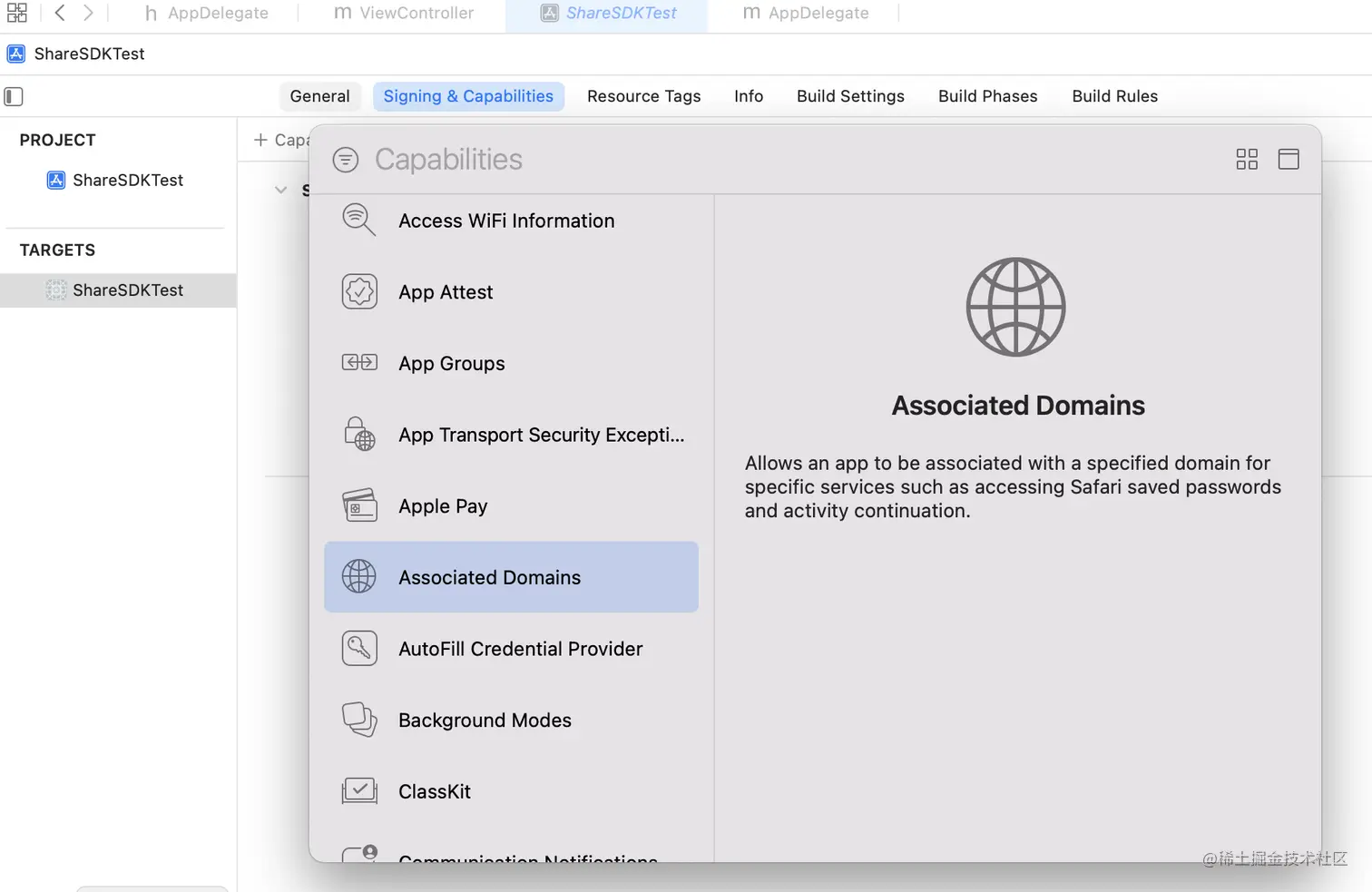Open the Build Settings tab
Viewport: 1372px width, 892px height.
[850, 96]
